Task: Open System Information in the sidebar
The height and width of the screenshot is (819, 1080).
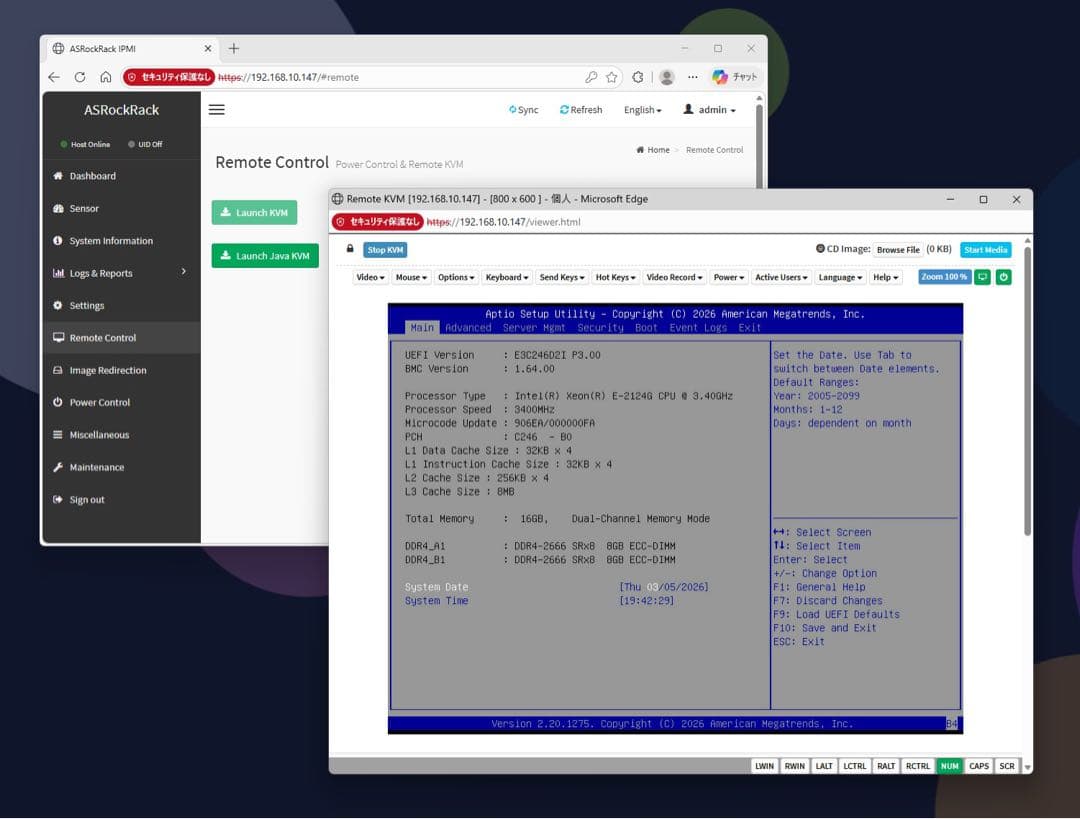Action: (122, 240)
